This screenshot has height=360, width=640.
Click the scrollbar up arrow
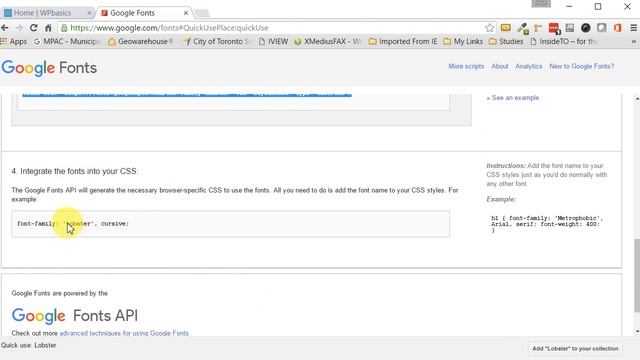pyautogui.click(x=637, y=99)
